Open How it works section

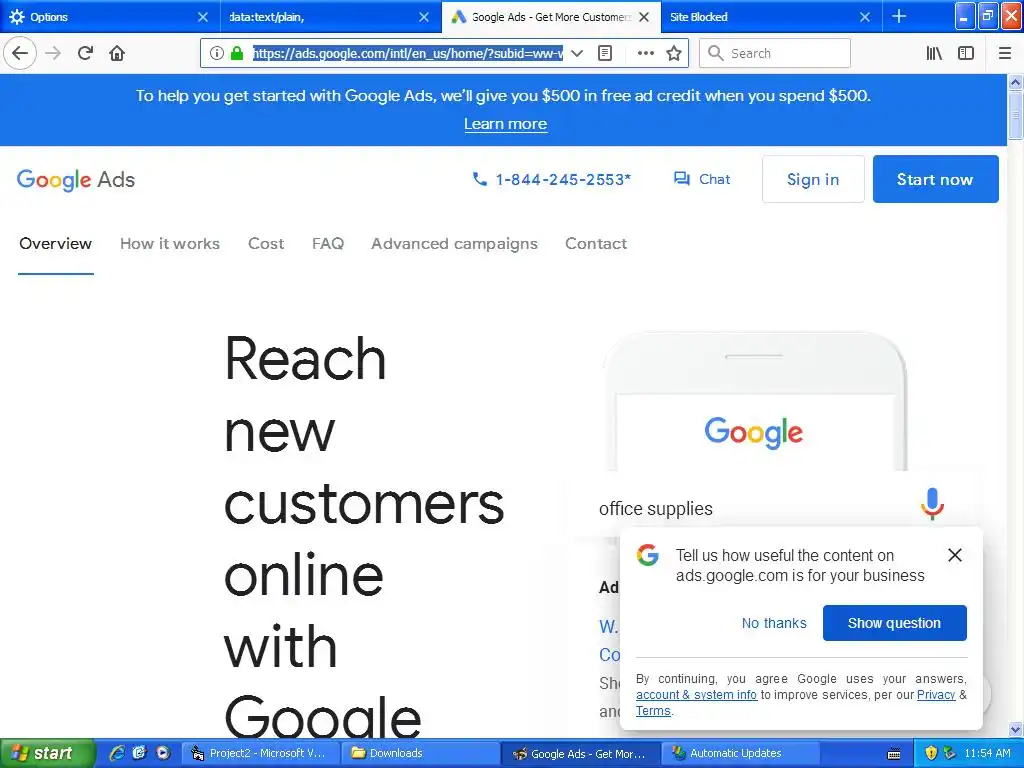(170, 244)
